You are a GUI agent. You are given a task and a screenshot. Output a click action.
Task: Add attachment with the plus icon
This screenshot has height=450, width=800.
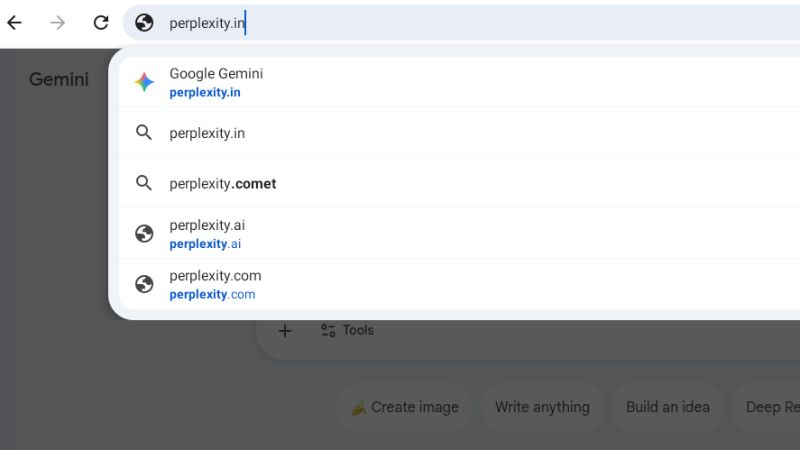pyautogui.click(x=285, y=331)
